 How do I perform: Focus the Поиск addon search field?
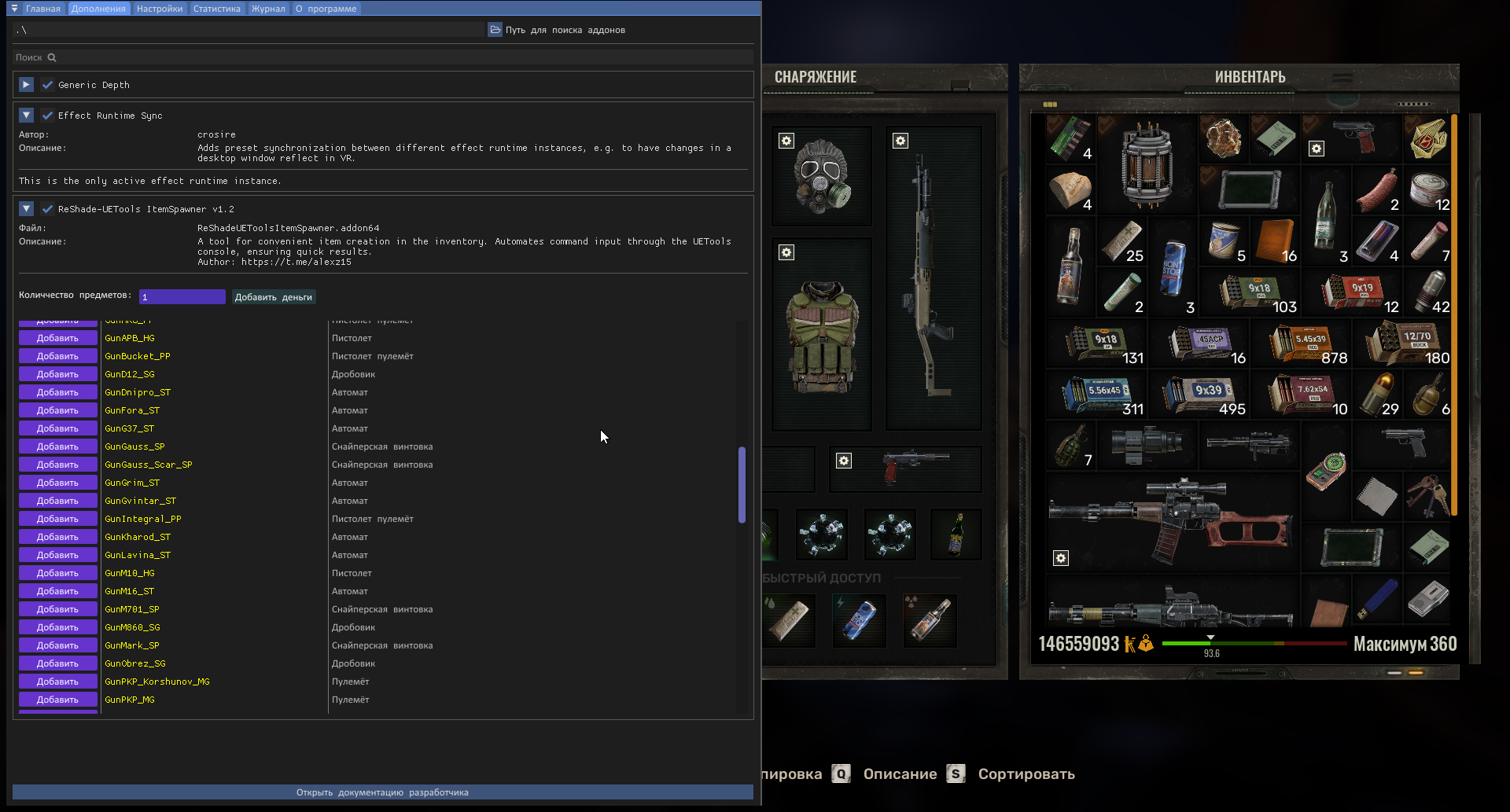[x=383, y=57]
